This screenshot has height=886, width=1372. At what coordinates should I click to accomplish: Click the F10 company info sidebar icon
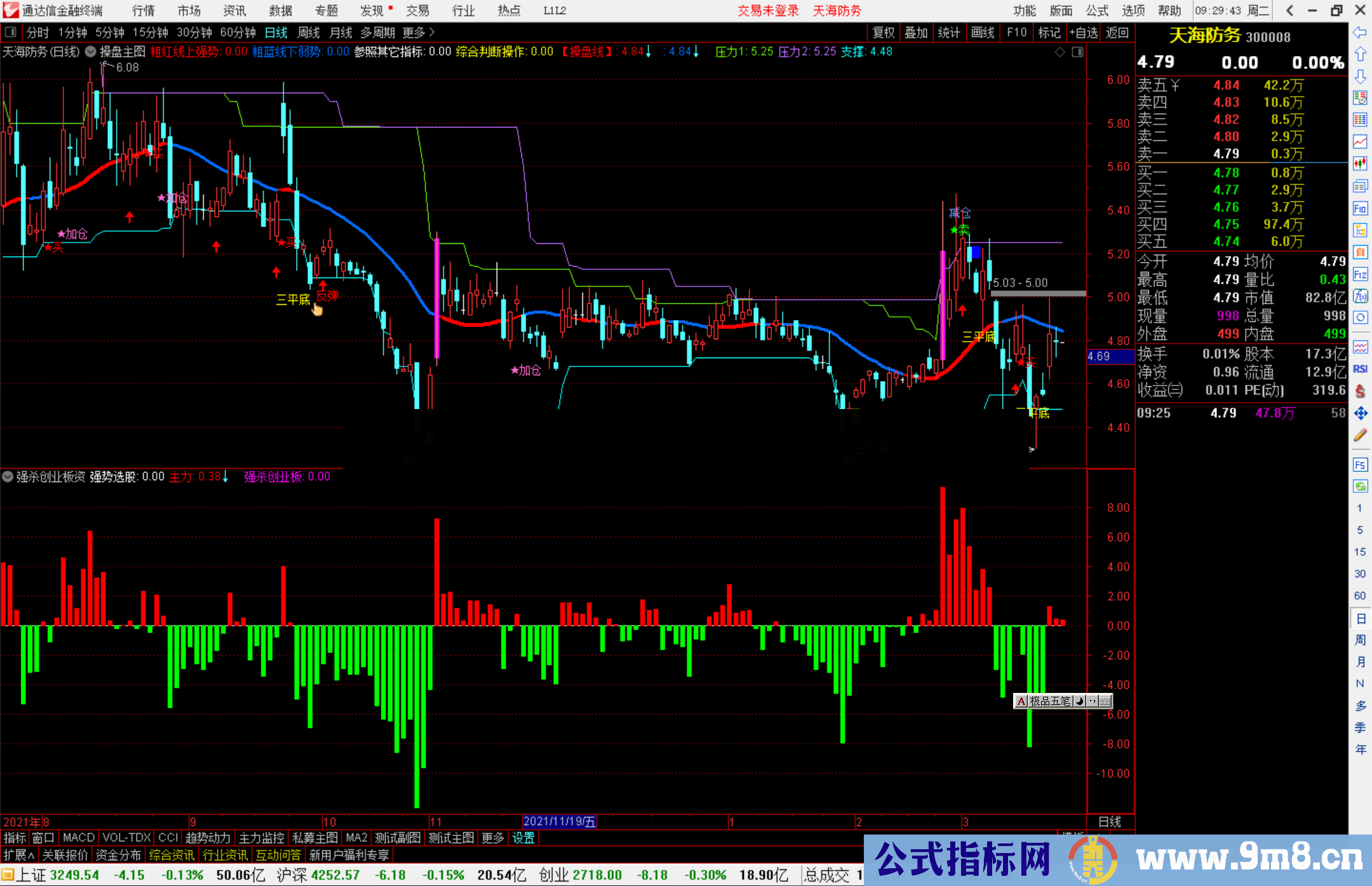1360,208
